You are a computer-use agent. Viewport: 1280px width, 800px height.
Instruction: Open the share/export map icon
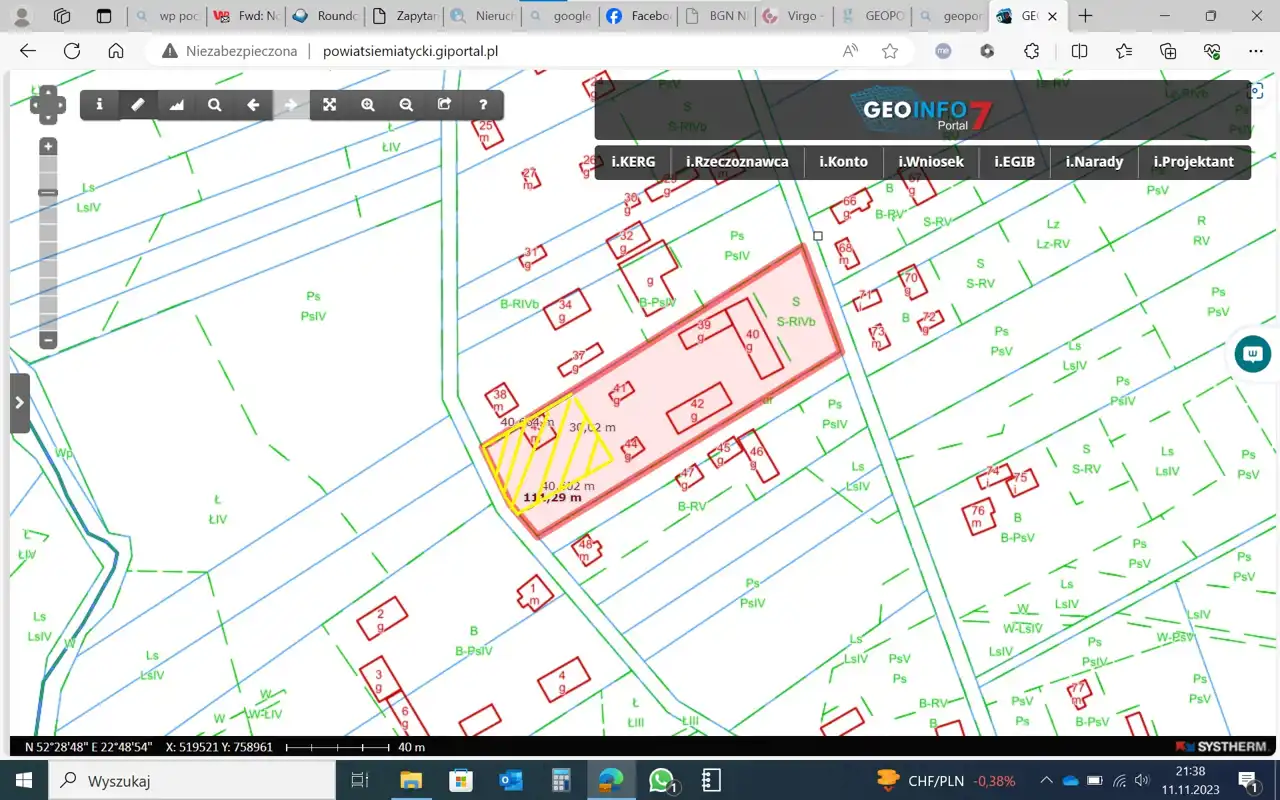(445, 105)
